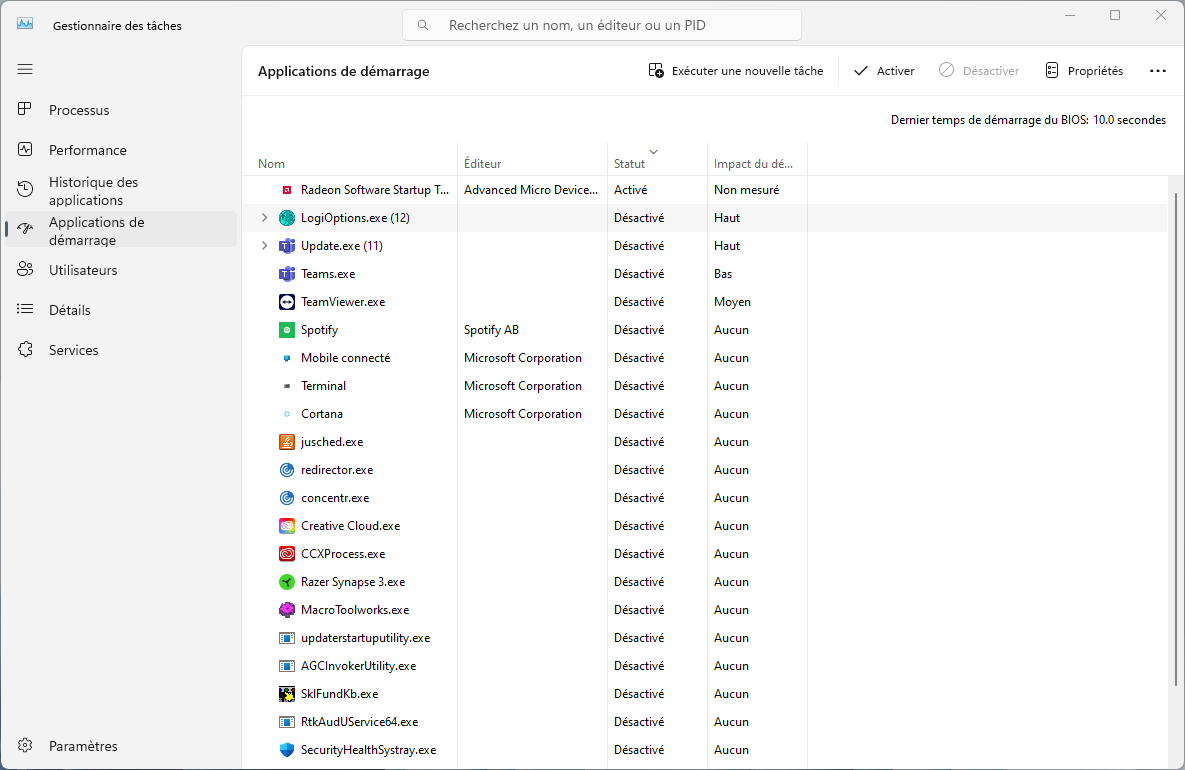Click the Activer button
This screenshot has width=1185, height=770.
(x=884, y=71)
